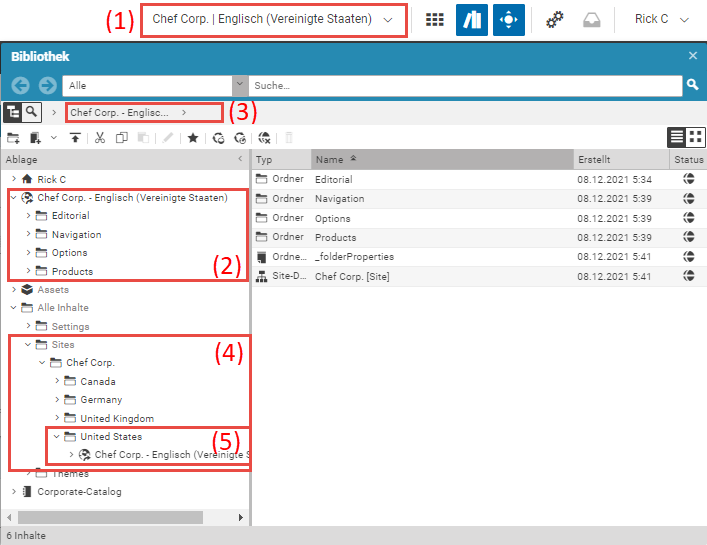Open the apps grid menu icon

[x=435, y=20]
